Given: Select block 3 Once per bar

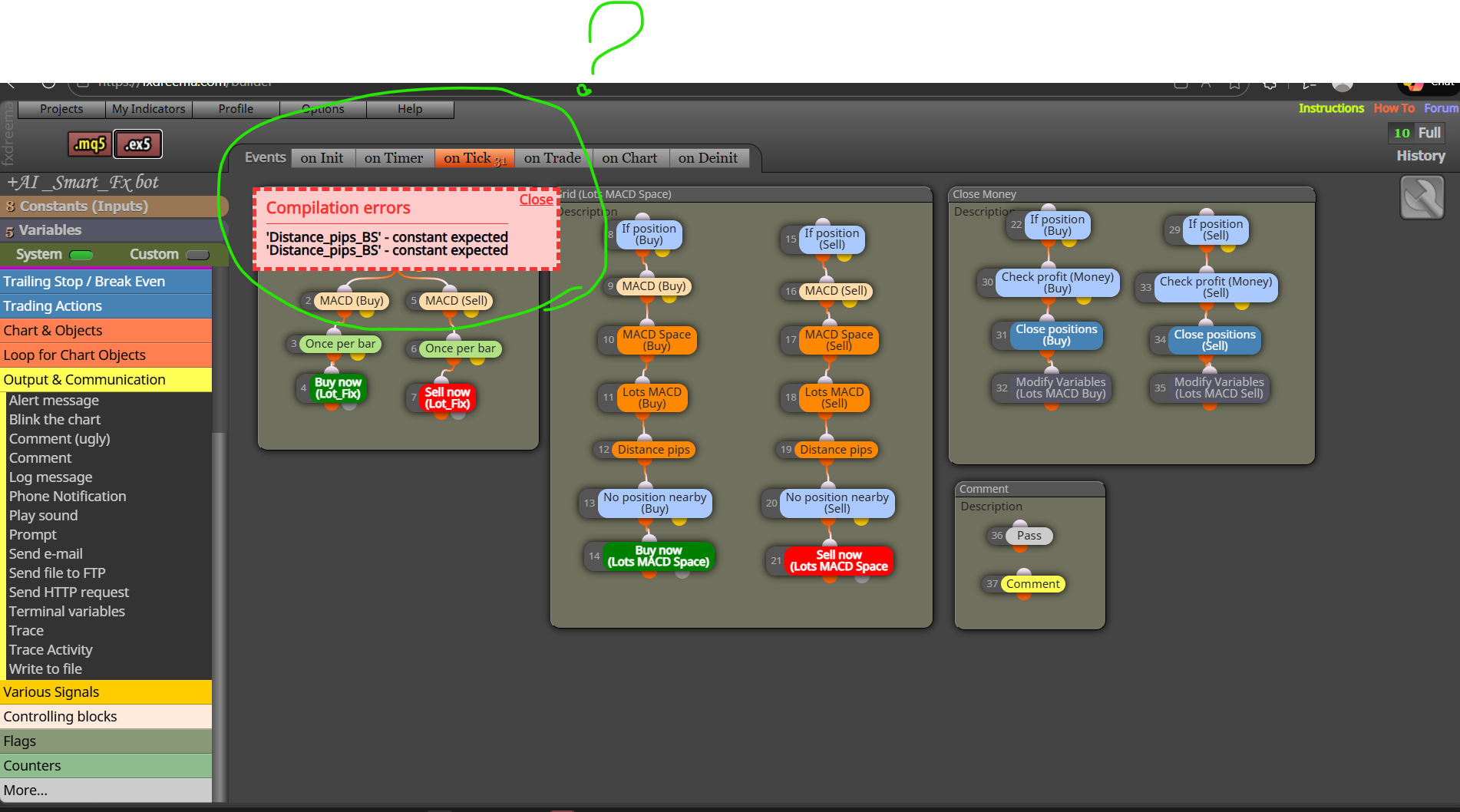Looking at the screenshot, I should click(x=340, y=344).
